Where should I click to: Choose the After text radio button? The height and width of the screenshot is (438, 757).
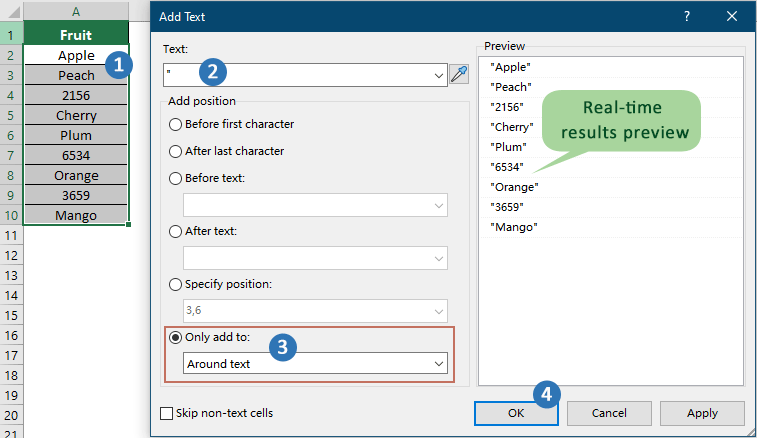(x=176, y=231)
